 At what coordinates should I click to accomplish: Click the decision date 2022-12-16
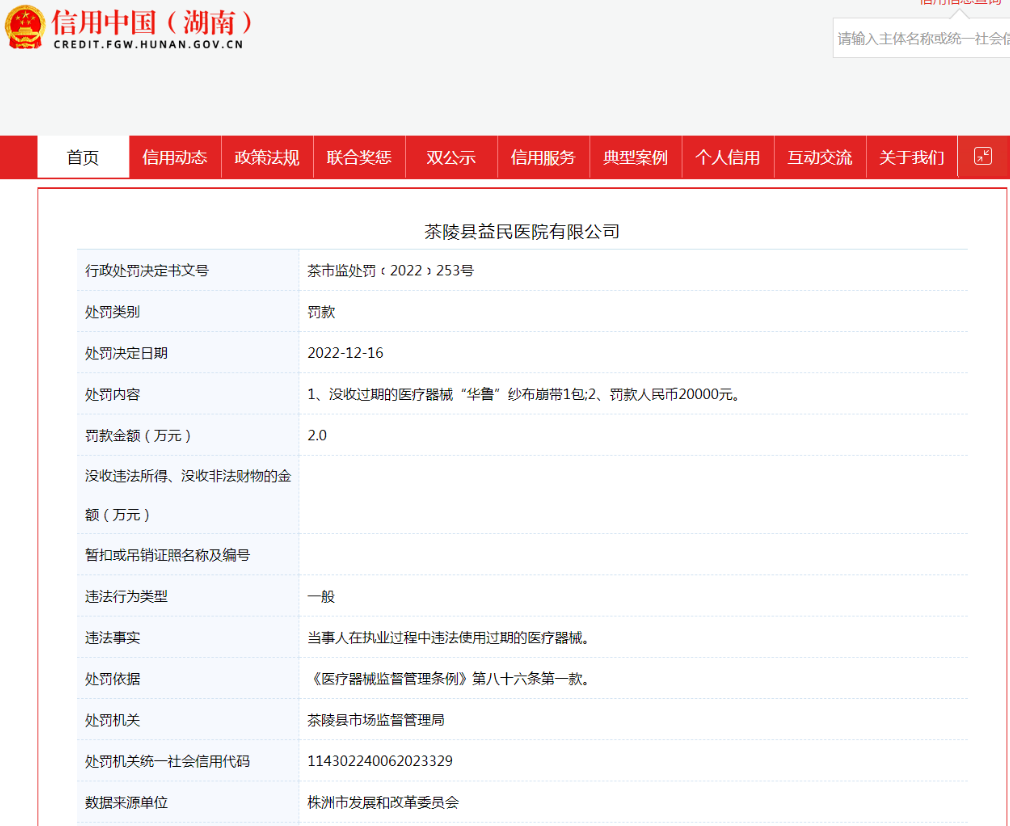click(x=345, y=353)
